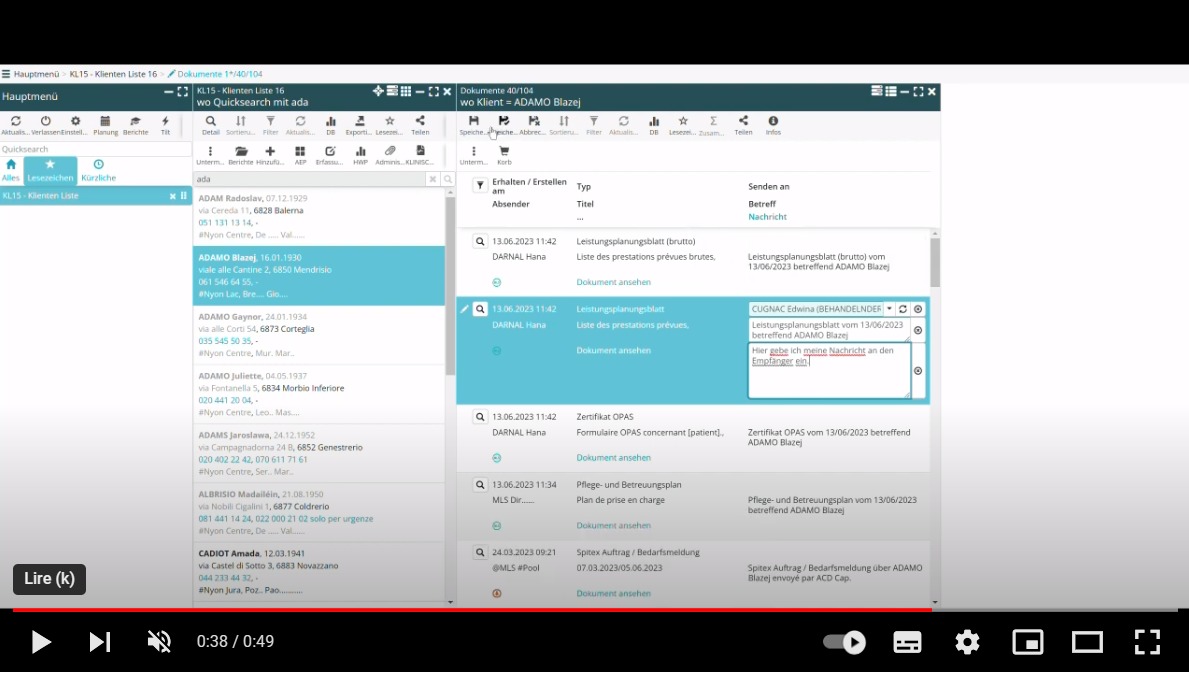Open Dokument ansehen link for Pflege- und Betreuungsplan
This screenshot has height=673, width=1189.
(x=613, y=525)
